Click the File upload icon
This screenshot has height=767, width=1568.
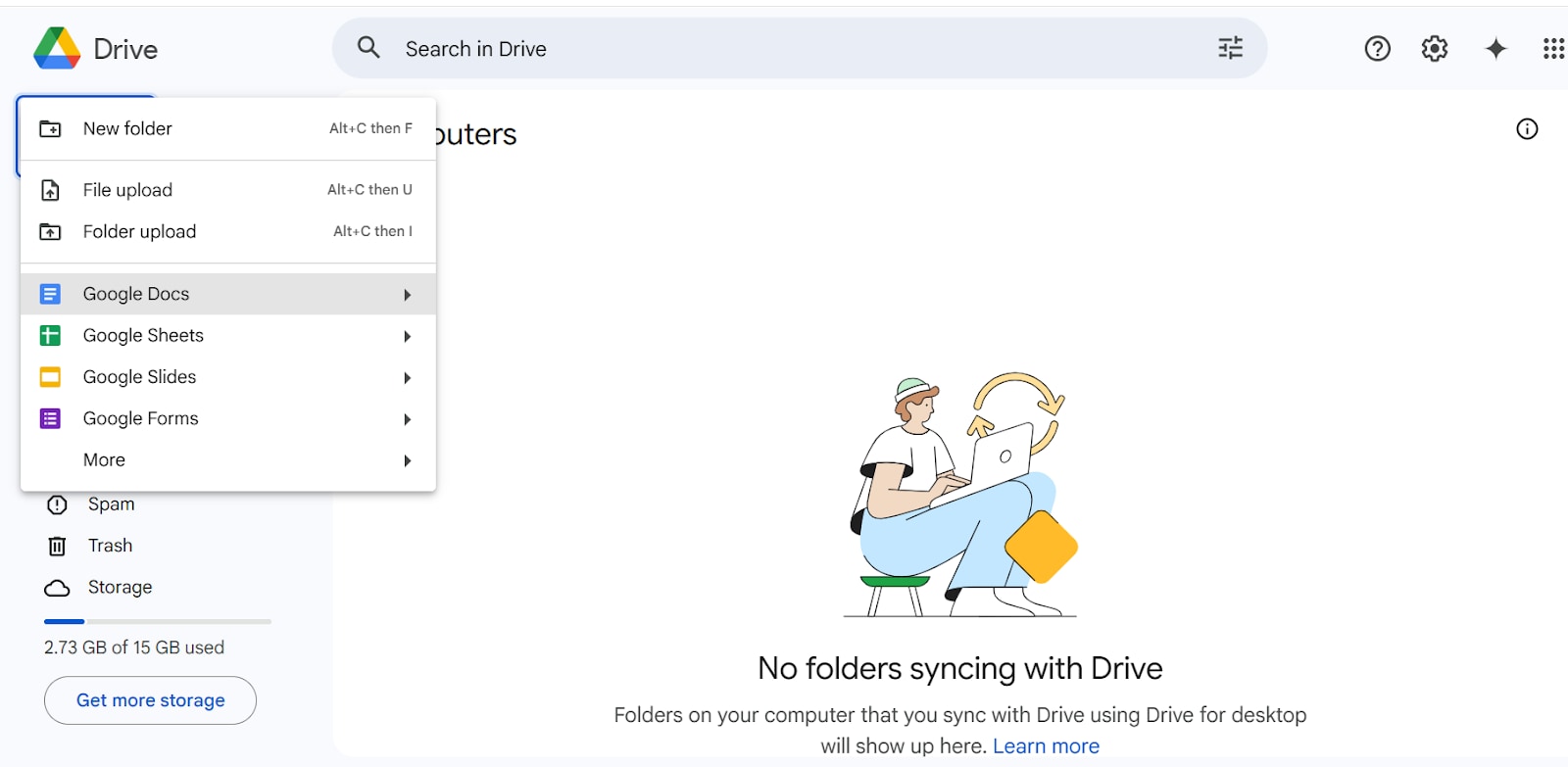click(50, 190)
